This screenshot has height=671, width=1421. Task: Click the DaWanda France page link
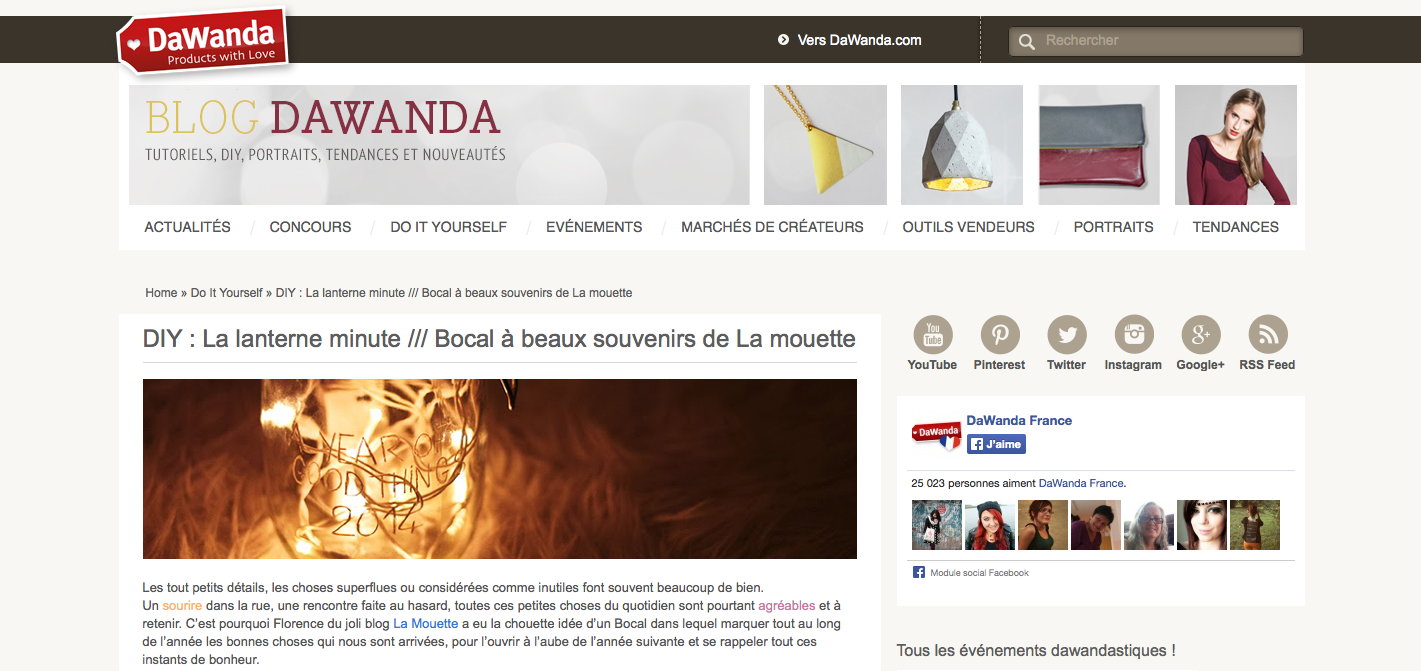pos(1019,420)
